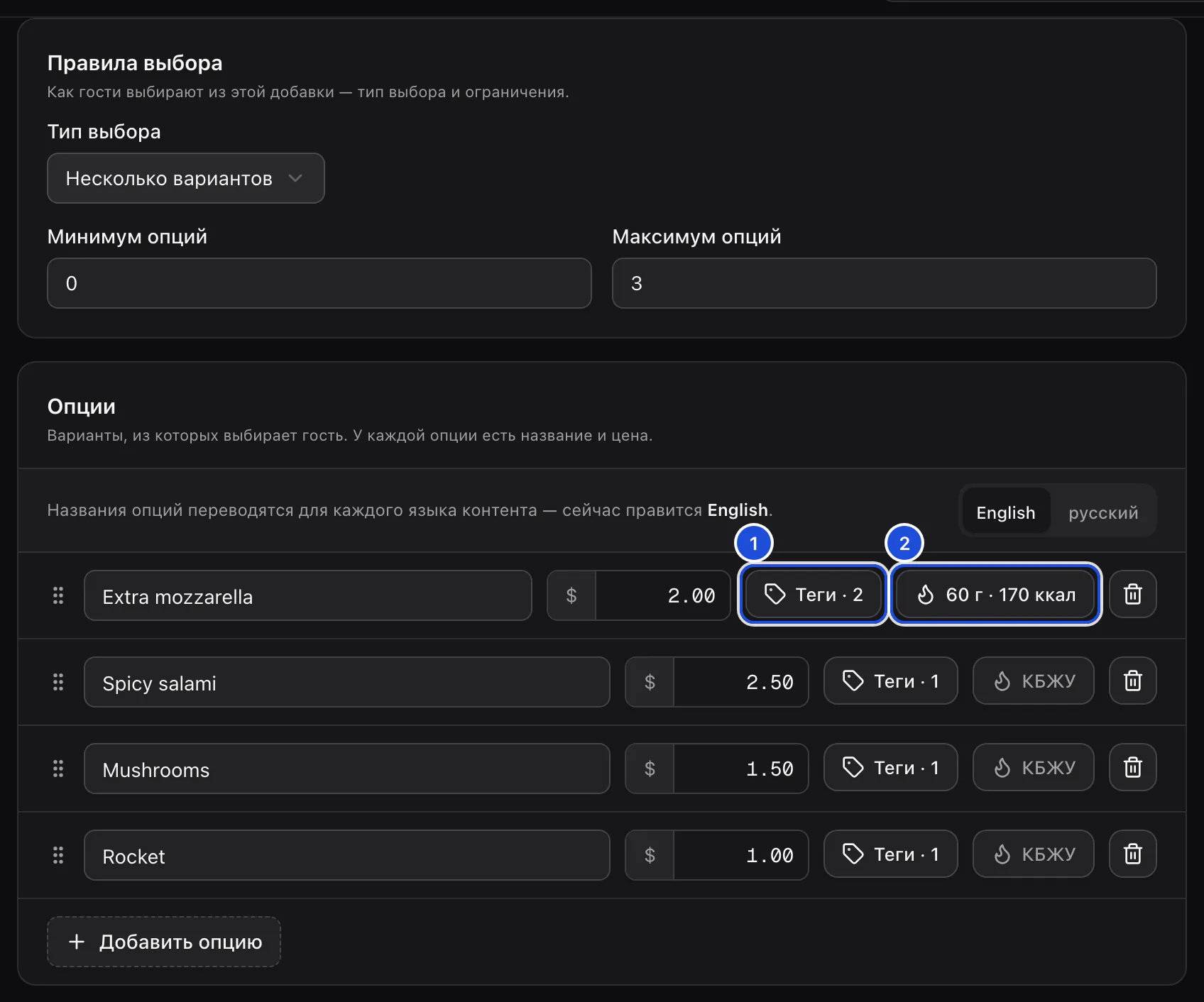
Task: Click the Правила выбора heading
Action: tap(135, 63)
